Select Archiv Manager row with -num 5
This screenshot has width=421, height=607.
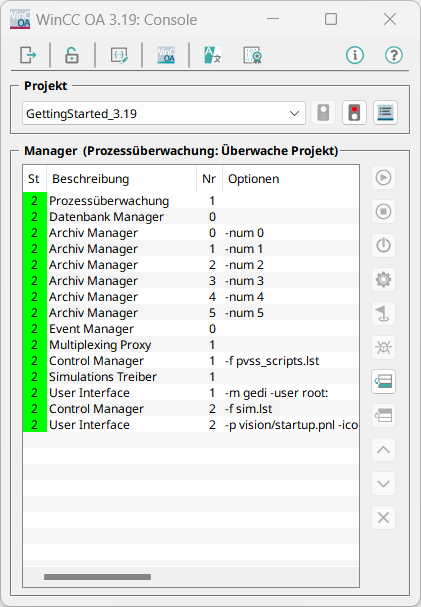coord(191,312)
